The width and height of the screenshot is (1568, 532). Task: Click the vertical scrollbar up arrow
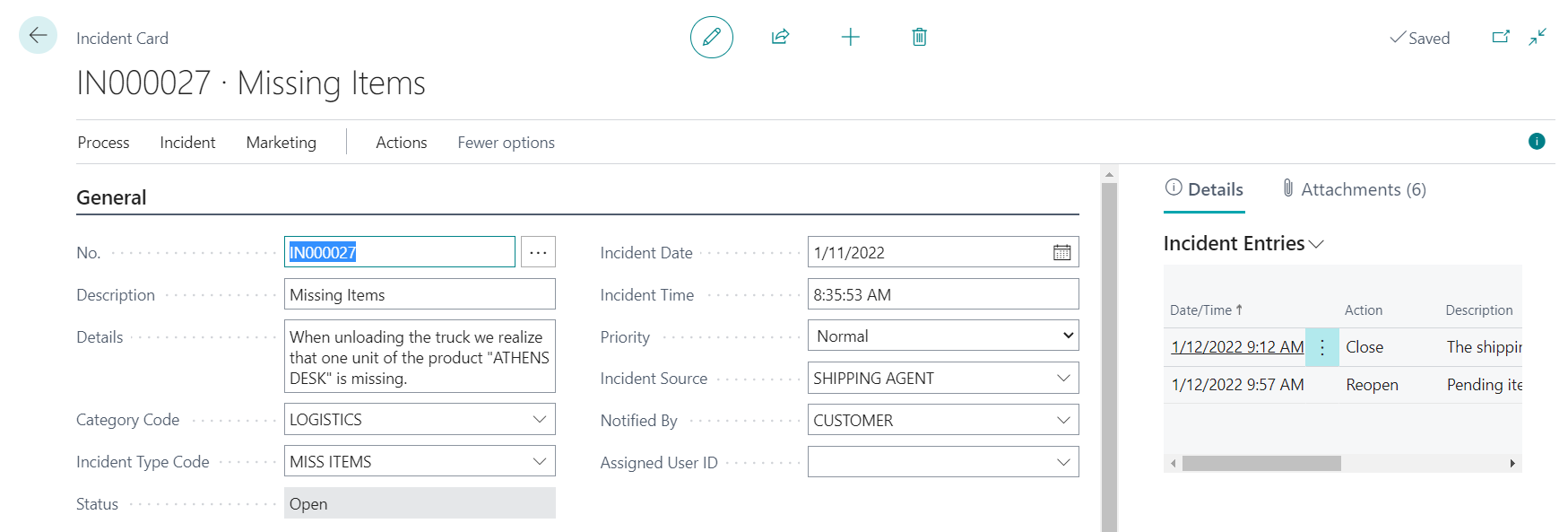pyautogui.click(x=1109, y=175)
